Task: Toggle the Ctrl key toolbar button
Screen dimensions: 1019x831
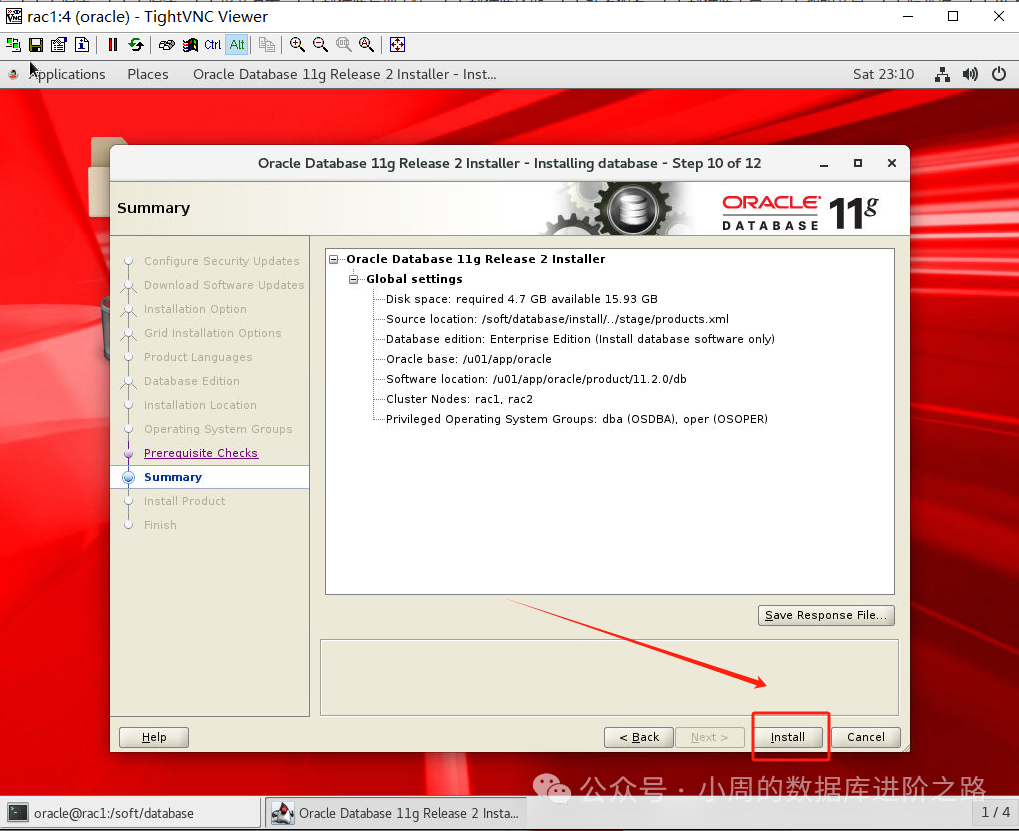Action: pyautogui.click(x=213, y=45)
